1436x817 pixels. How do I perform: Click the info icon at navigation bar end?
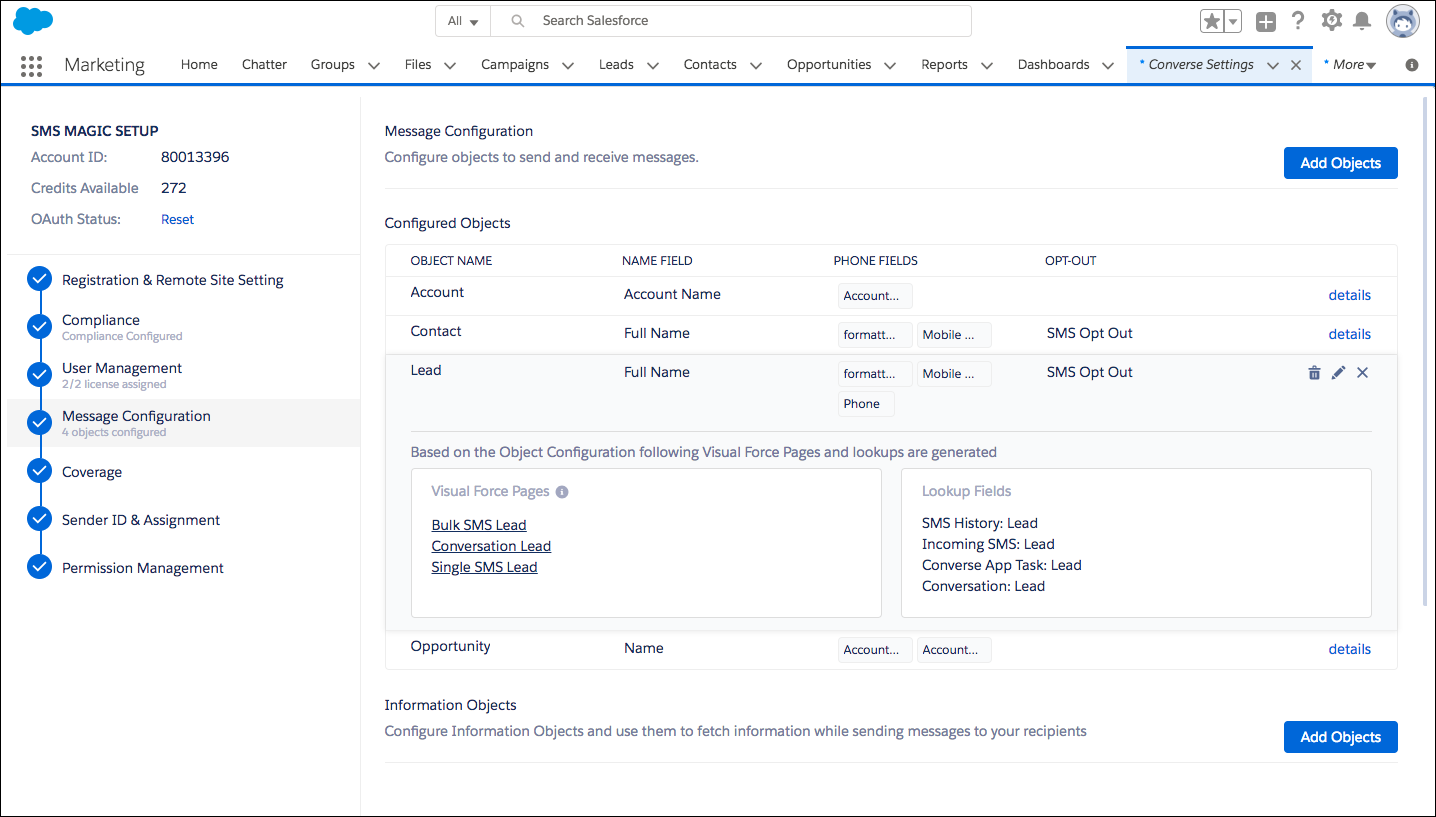click(x=1412, y=65)
